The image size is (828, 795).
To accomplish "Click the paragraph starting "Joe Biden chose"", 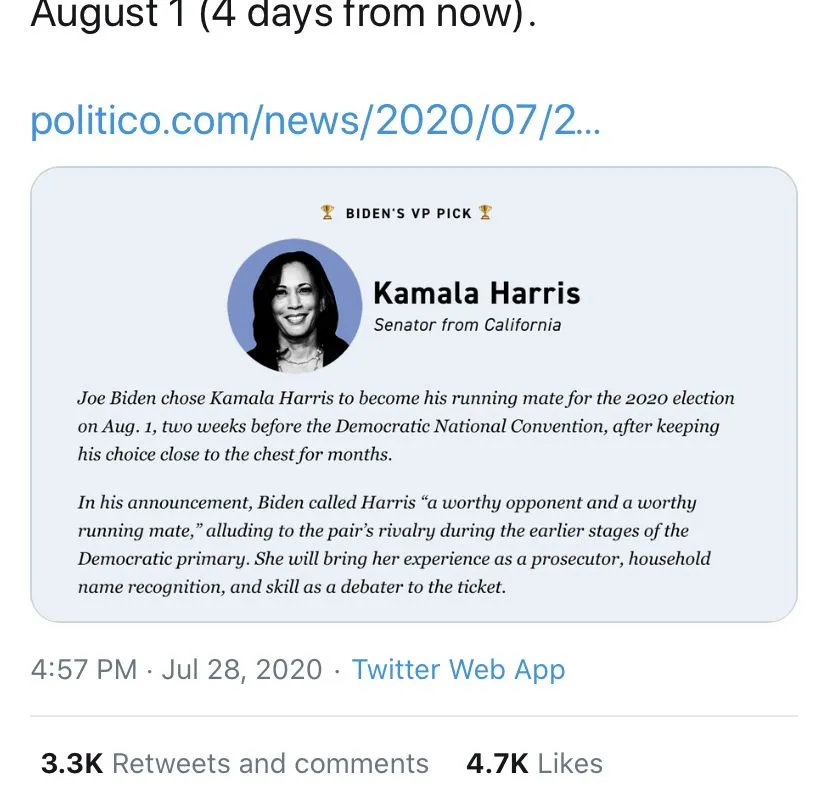I will 406,425.
